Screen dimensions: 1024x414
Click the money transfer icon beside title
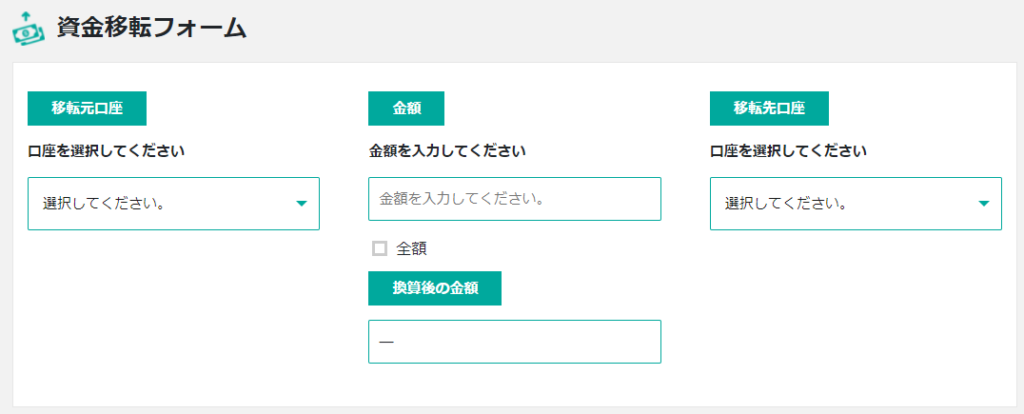coord(29,28)
